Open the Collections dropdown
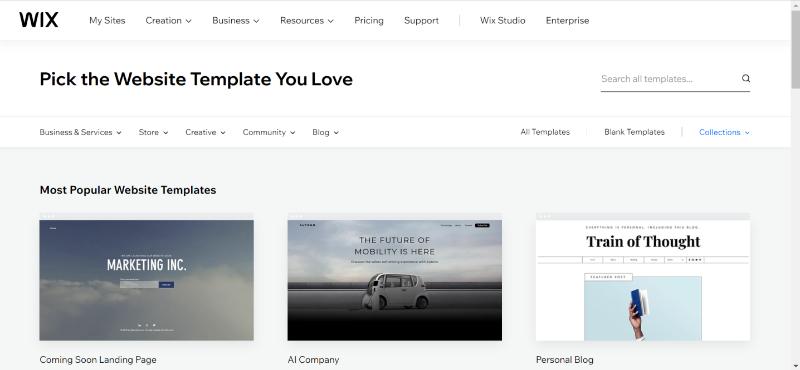The width and height of the screenshot is (800, 370). (724, 132)
